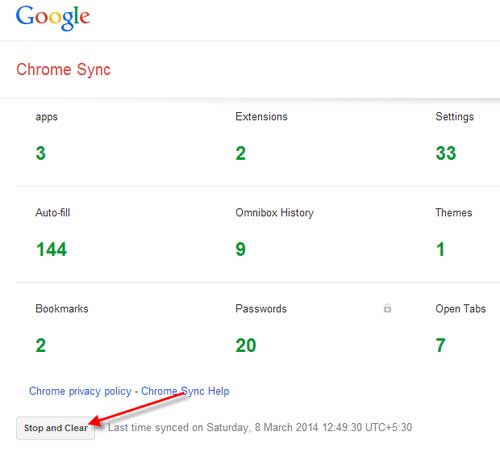Click the Extensions count 2
Image resolution: width=500 pixels, height=465 pixels.
[x=241, y=153]
